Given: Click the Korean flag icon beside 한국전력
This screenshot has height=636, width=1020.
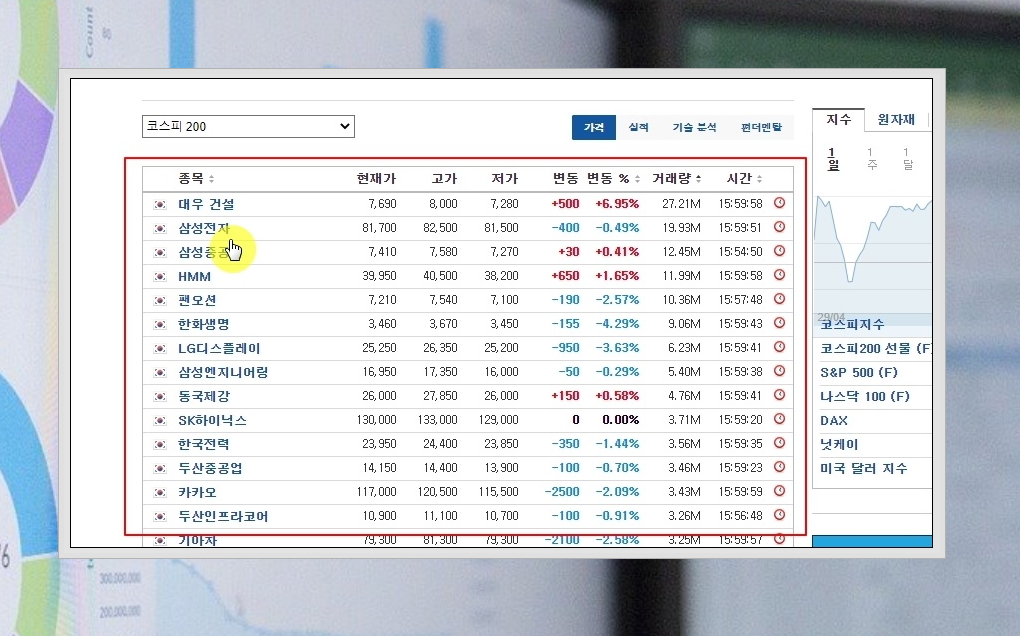Looking at the screenshot, I should click(159, 445).
